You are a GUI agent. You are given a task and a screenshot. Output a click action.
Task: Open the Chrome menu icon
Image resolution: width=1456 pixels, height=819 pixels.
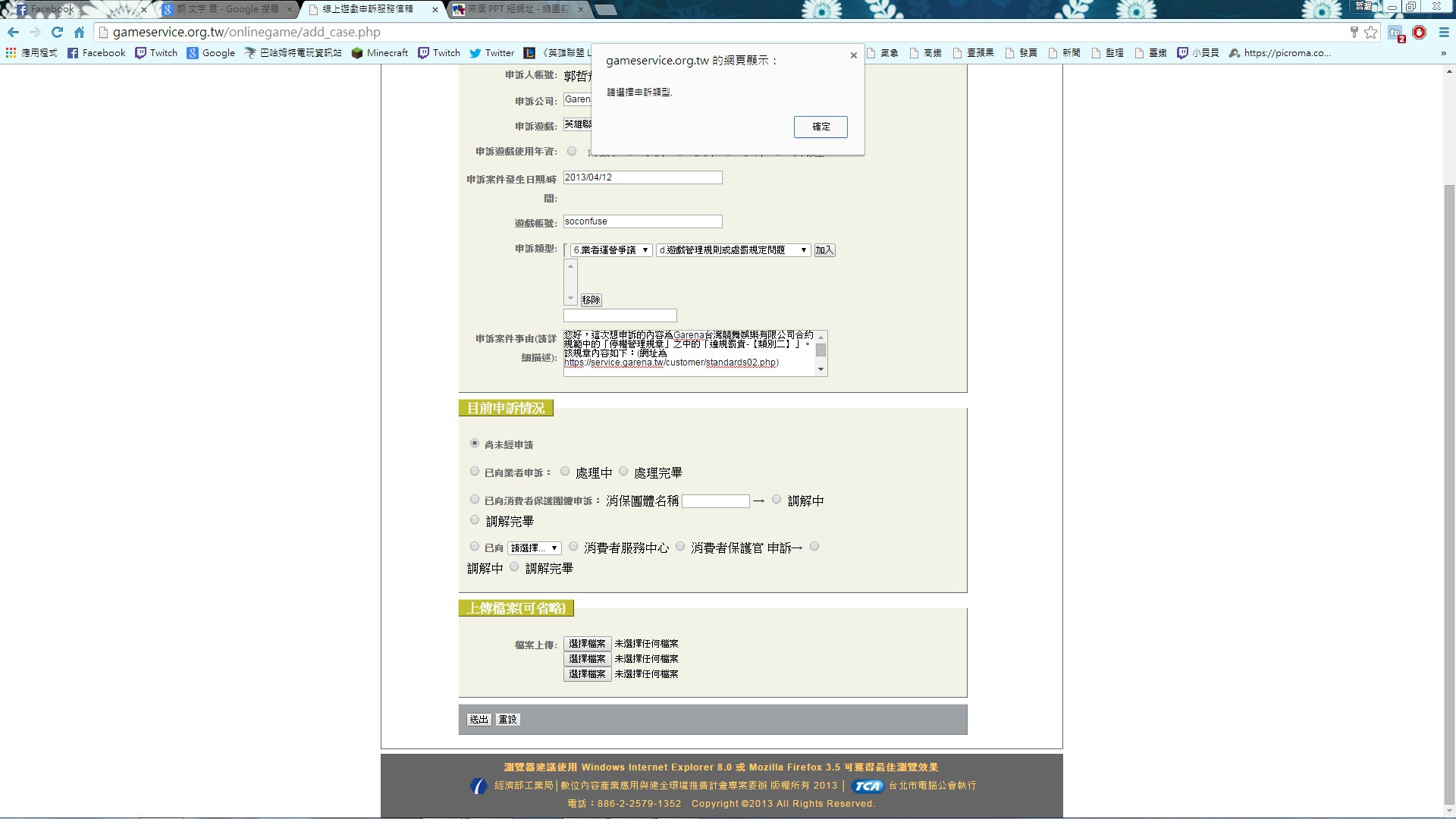[1444, 32]
